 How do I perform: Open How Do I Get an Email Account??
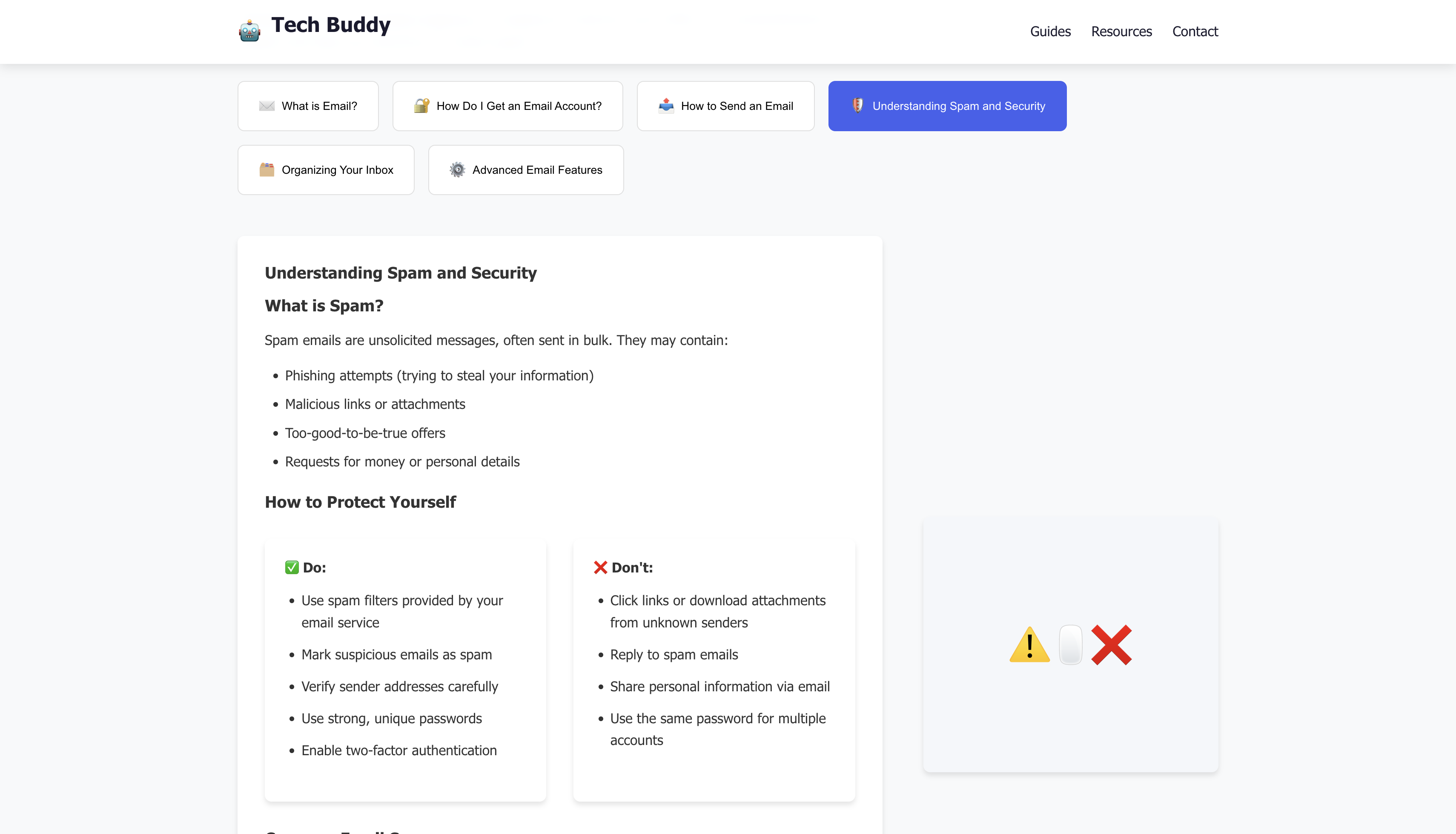(519, 106)
